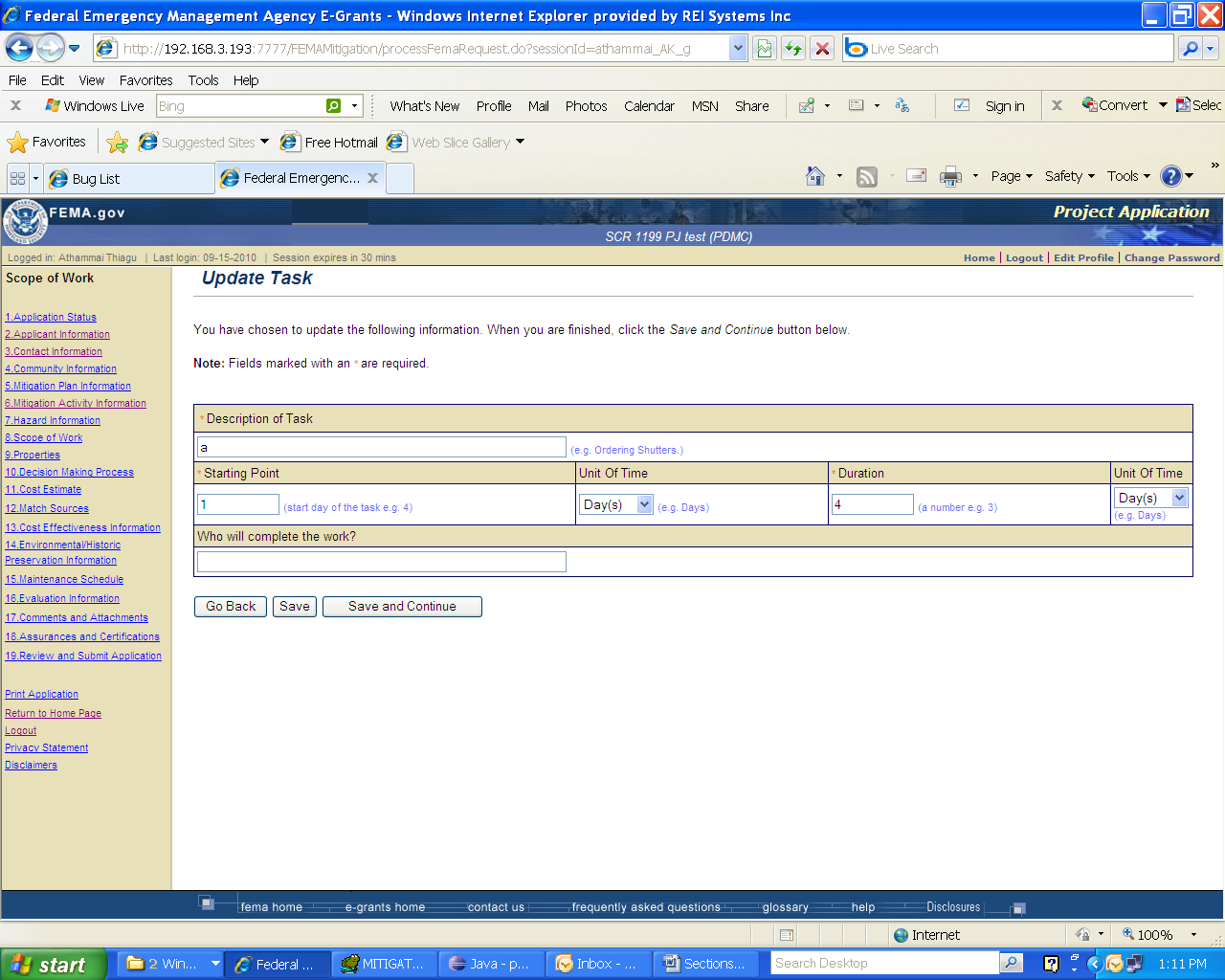Open the Inbox taskbar item

click(x=598, y=964)
